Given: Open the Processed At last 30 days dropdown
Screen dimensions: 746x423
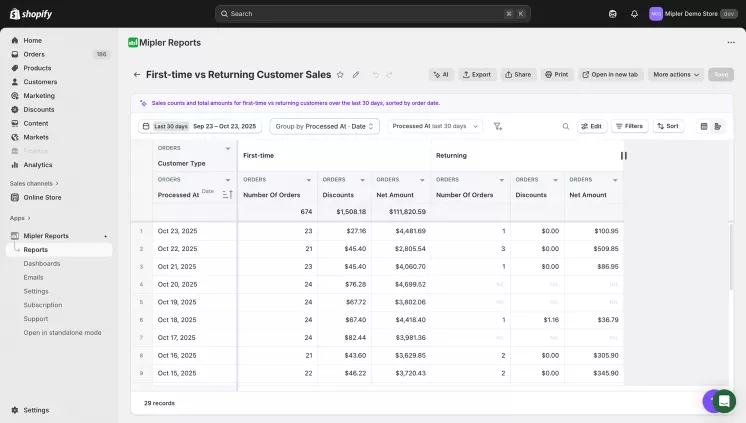Looking at the screenshot, I should 435,127.
